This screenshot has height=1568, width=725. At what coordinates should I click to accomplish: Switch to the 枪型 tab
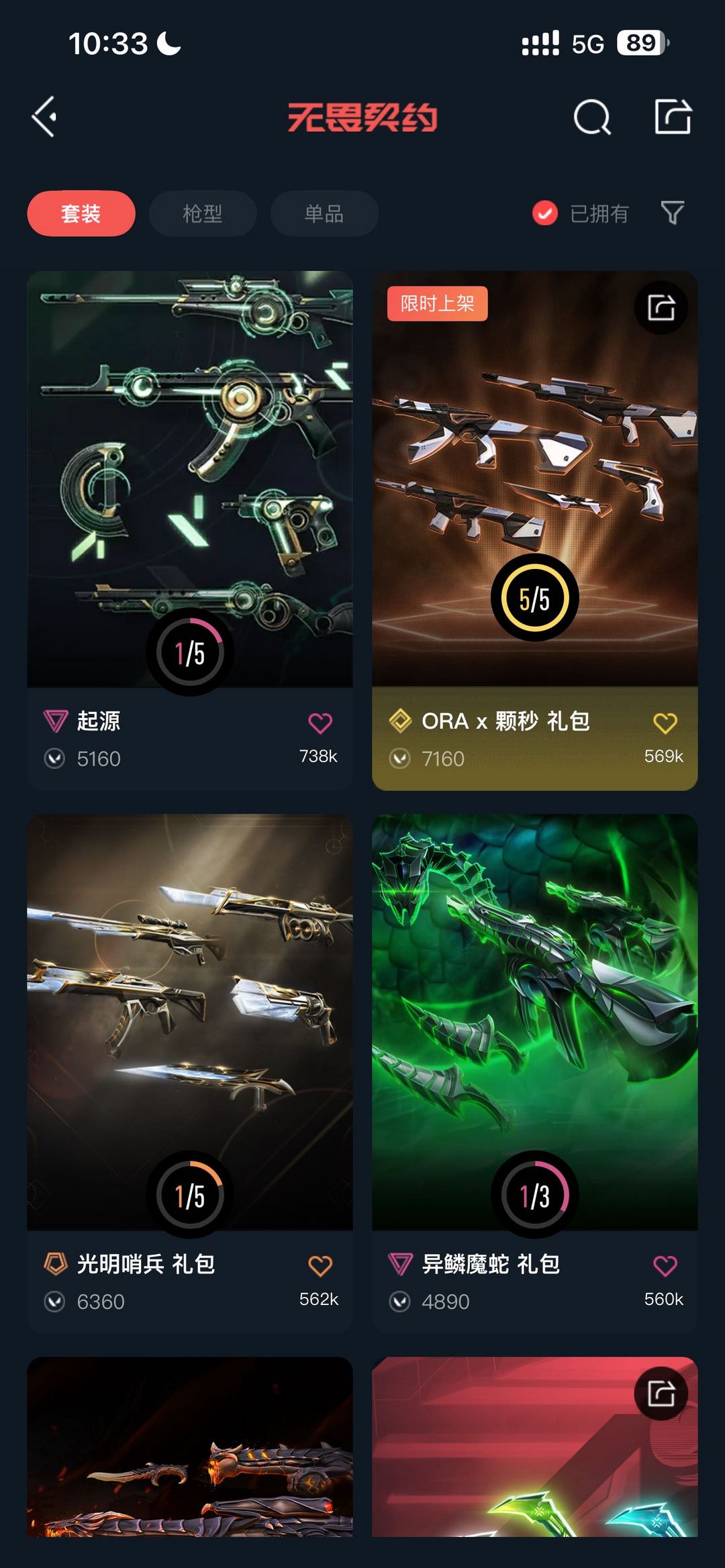tap(203, 213)
